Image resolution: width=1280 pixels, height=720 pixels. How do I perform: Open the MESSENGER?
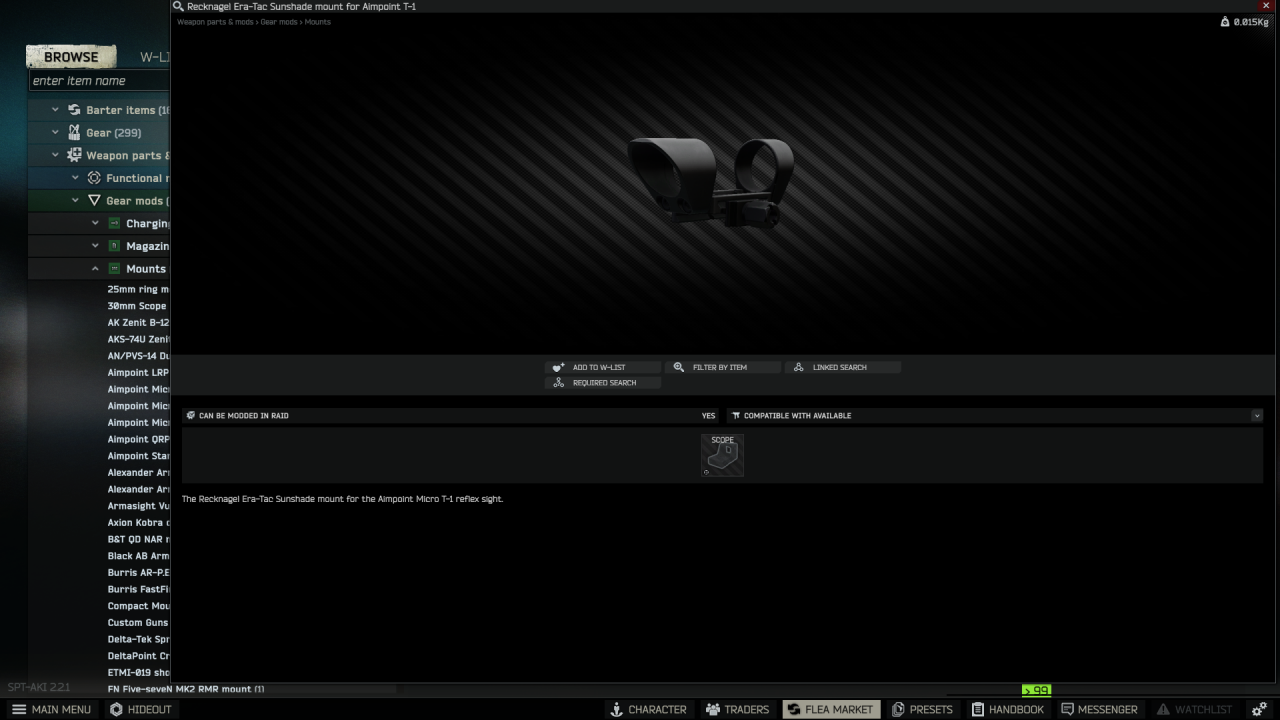(x=1099, y=709)
